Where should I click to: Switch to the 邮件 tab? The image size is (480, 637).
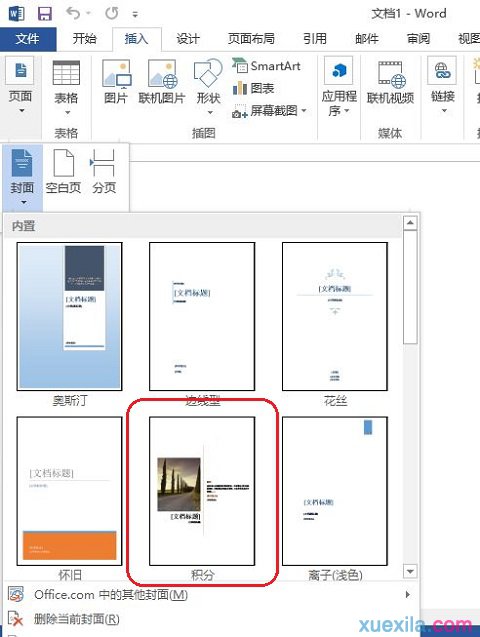[367, 39]
